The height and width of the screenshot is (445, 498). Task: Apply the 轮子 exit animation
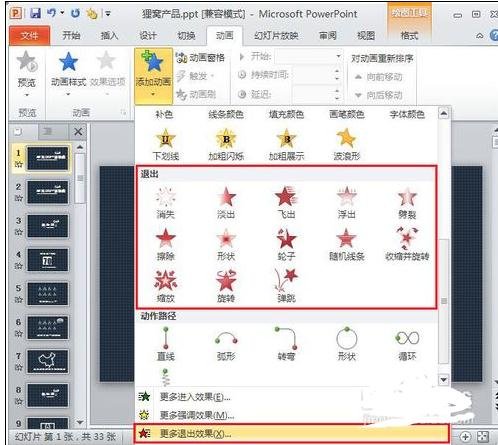286,244
